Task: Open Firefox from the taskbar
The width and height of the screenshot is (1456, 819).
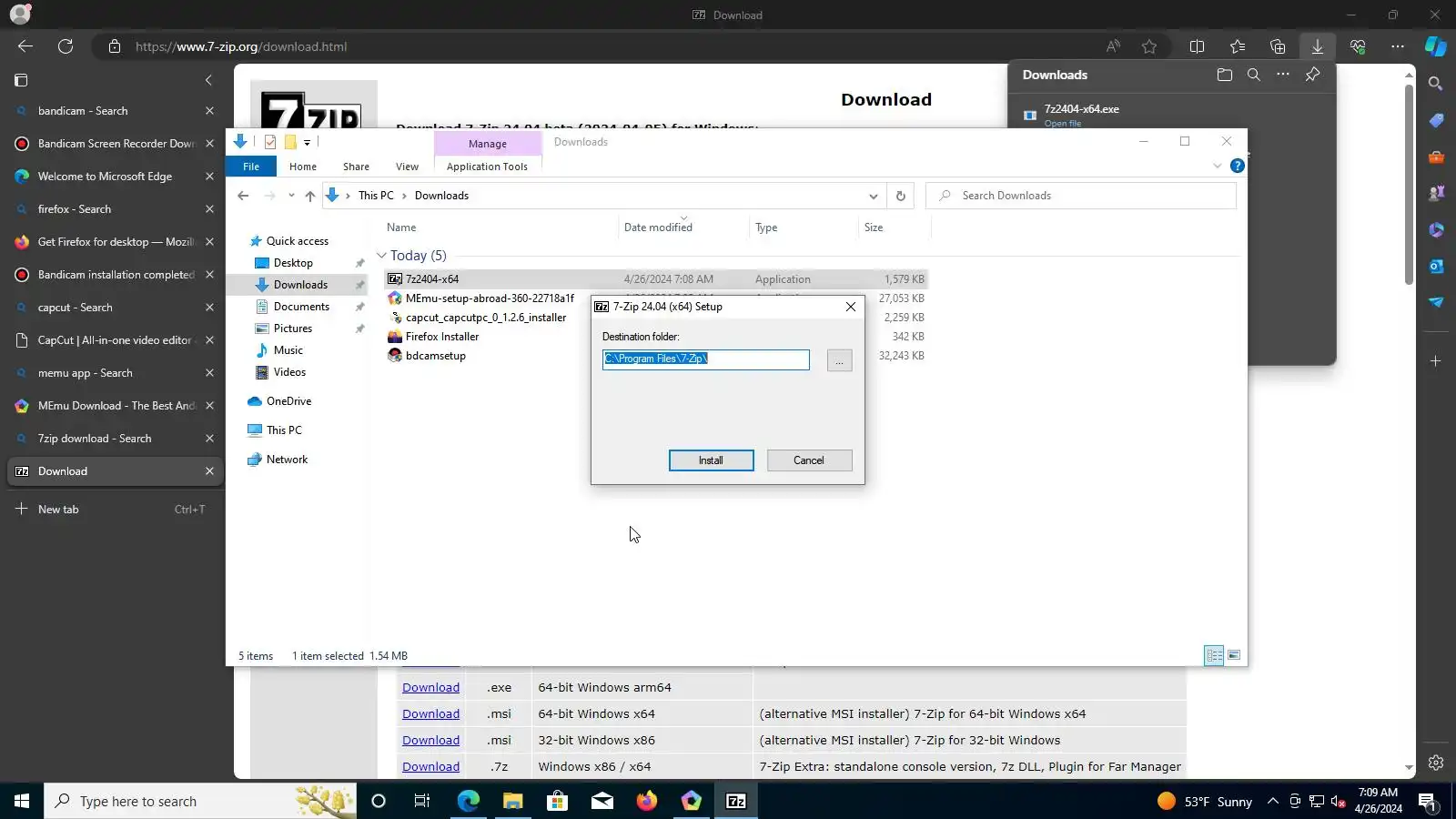Action: tap(647, 802)
